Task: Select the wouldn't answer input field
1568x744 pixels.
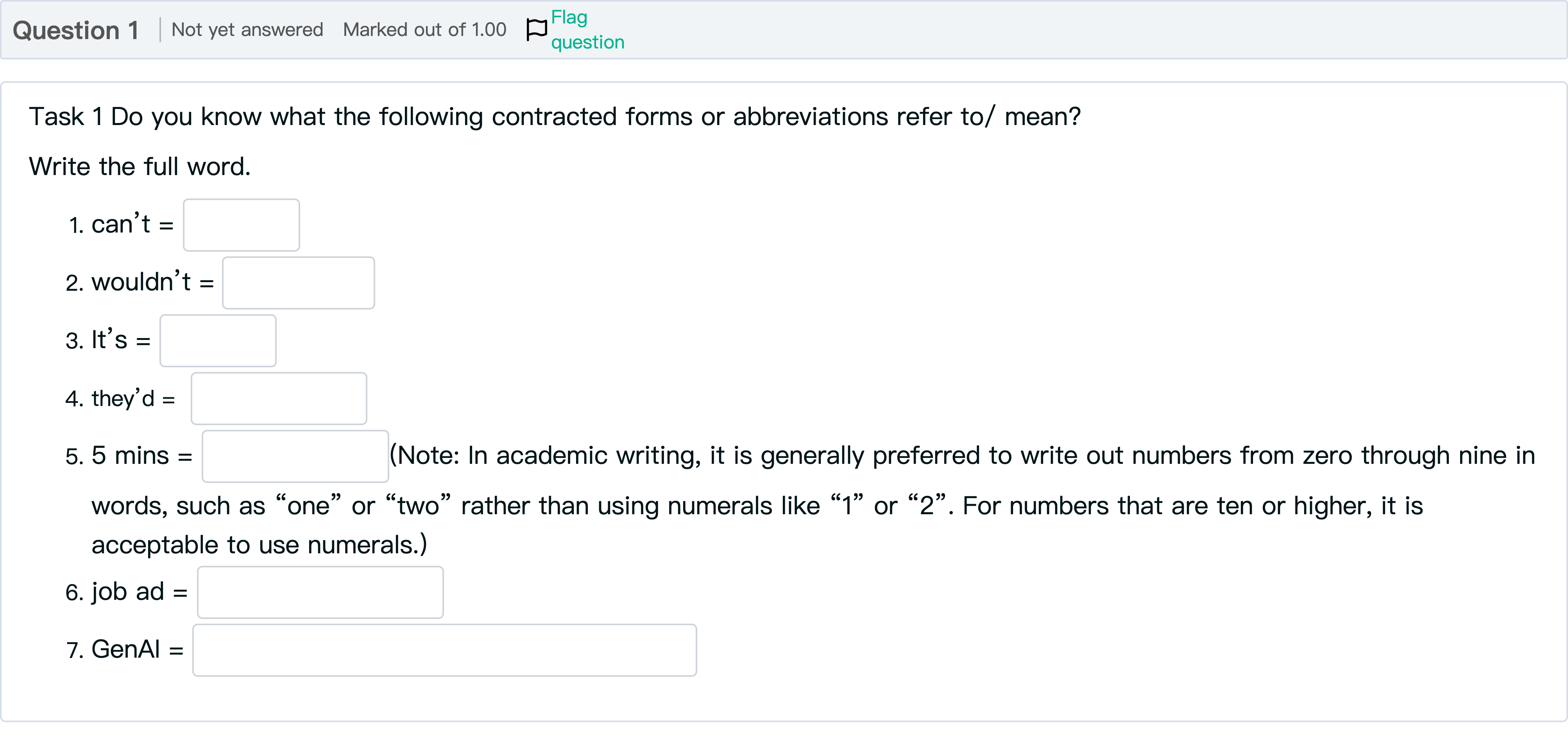Action: pyautogui.click(x=298, y=283)
